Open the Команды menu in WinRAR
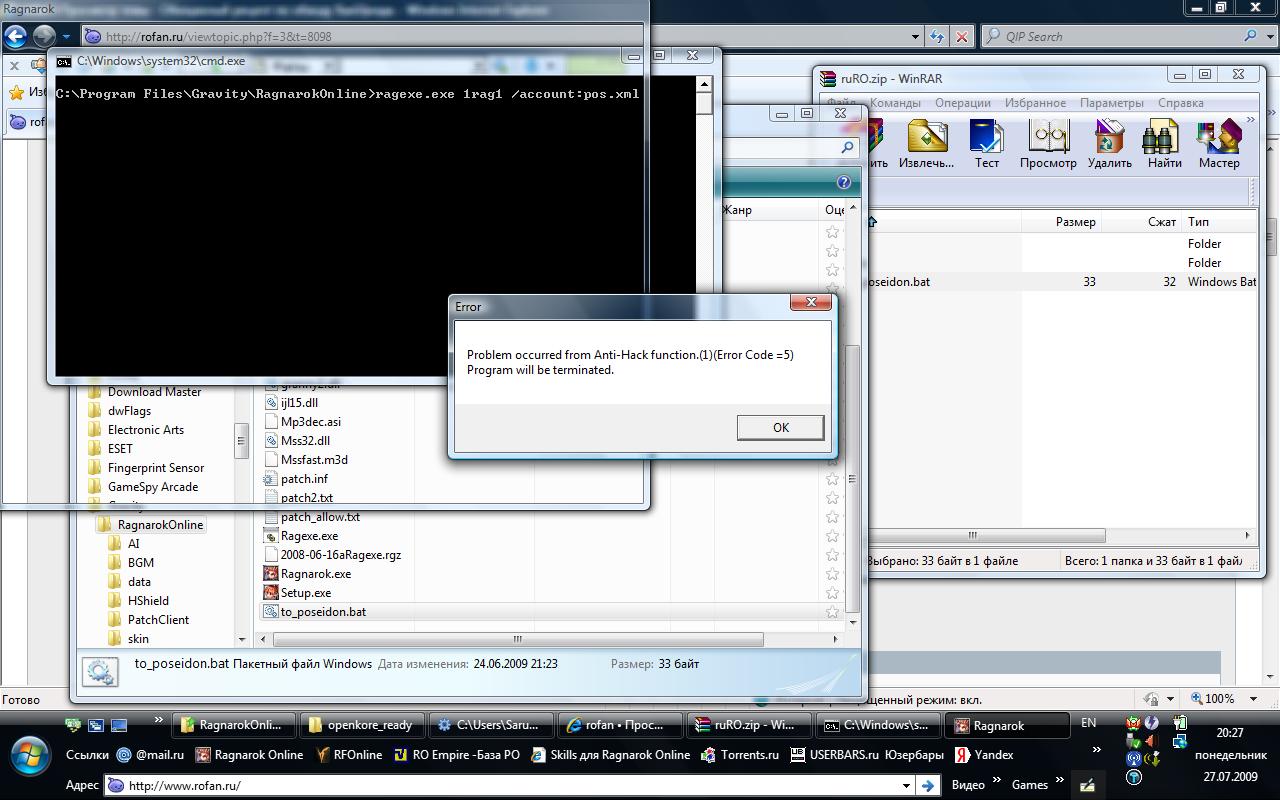The image size is (1280, 800). [895, 103]
